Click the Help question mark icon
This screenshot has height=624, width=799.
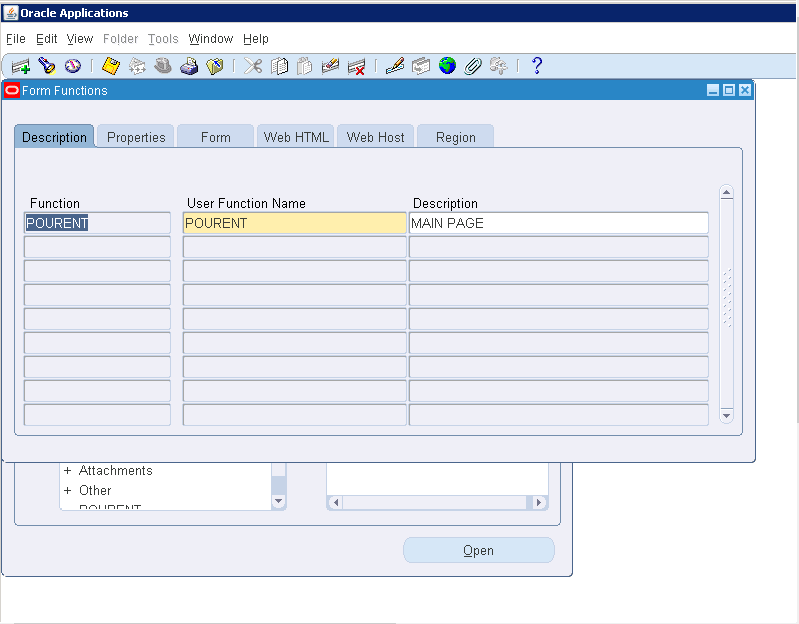point(537,66)
